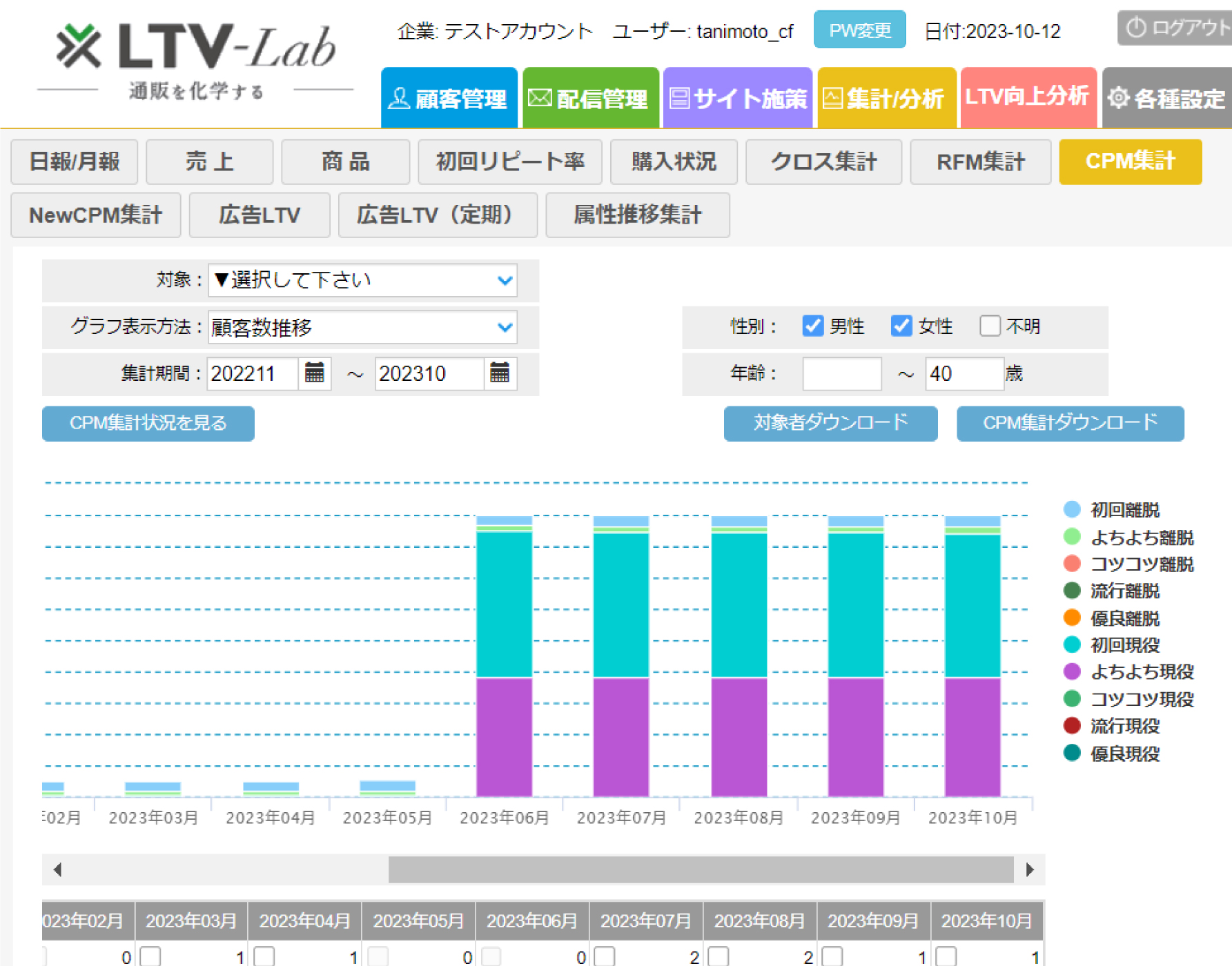
Task: Click inside the empty minimum age field
Action: point(841,373)
